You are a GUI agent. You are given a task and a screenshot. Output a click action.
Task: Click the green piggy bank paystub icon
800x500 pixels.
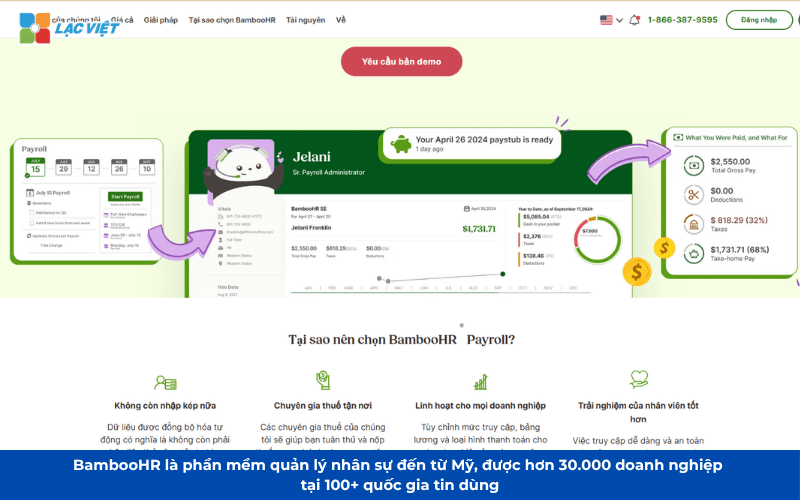coord(401,144)
